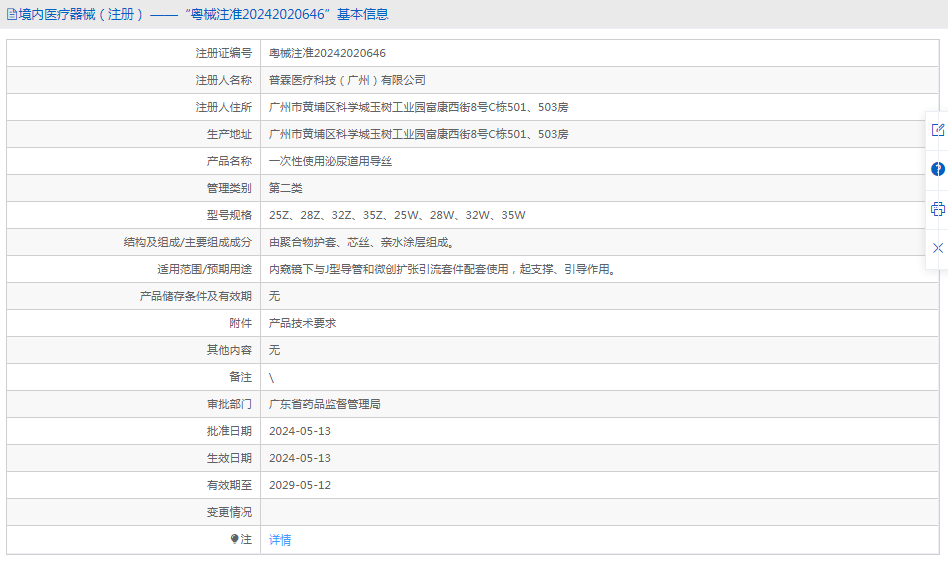Click the 其他内容 label
This screenshot has height=565, width=948.
click(229, 350)
